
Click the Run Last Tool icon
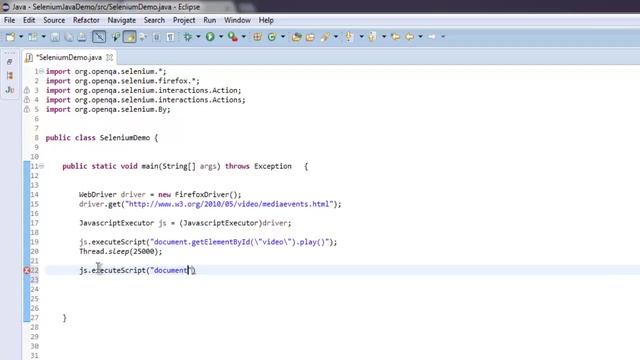[233, 37]
